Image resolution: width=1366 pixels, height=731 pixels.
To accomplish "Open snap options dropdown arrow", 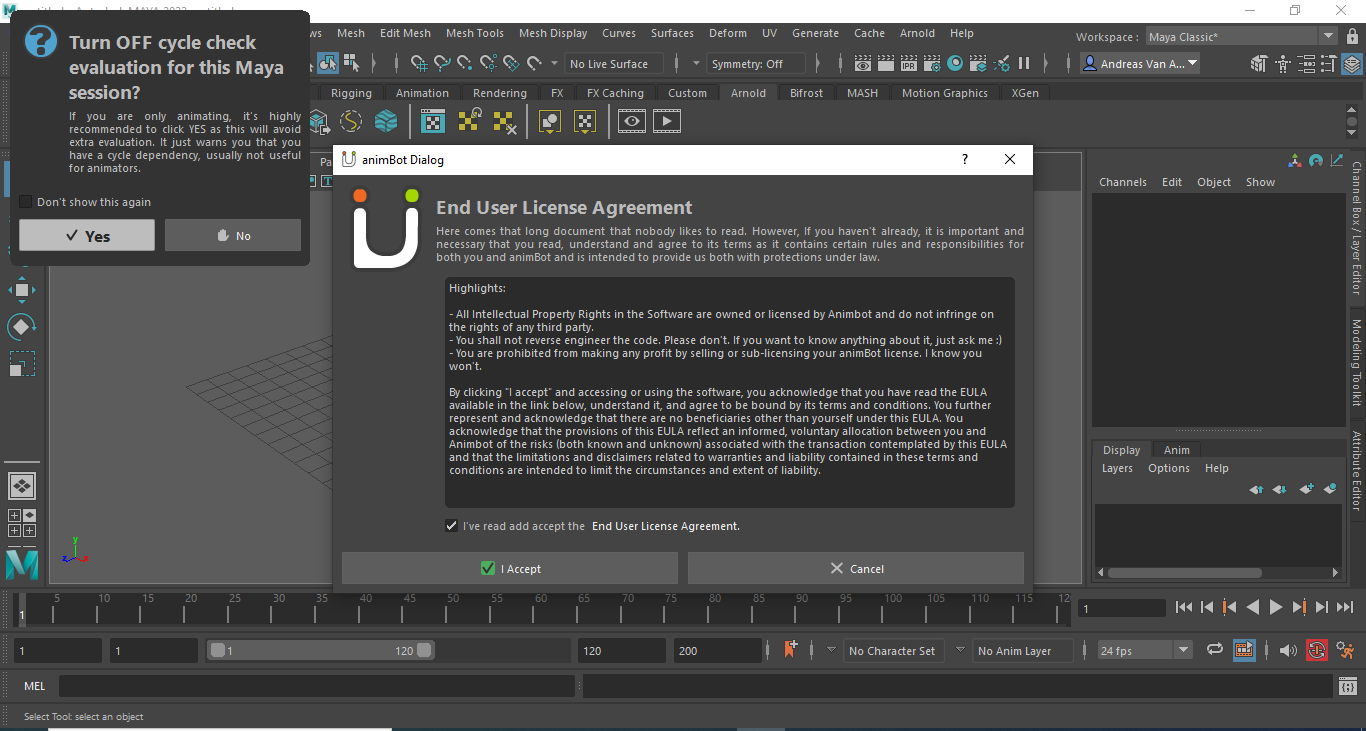I will [x=555, y=63].
